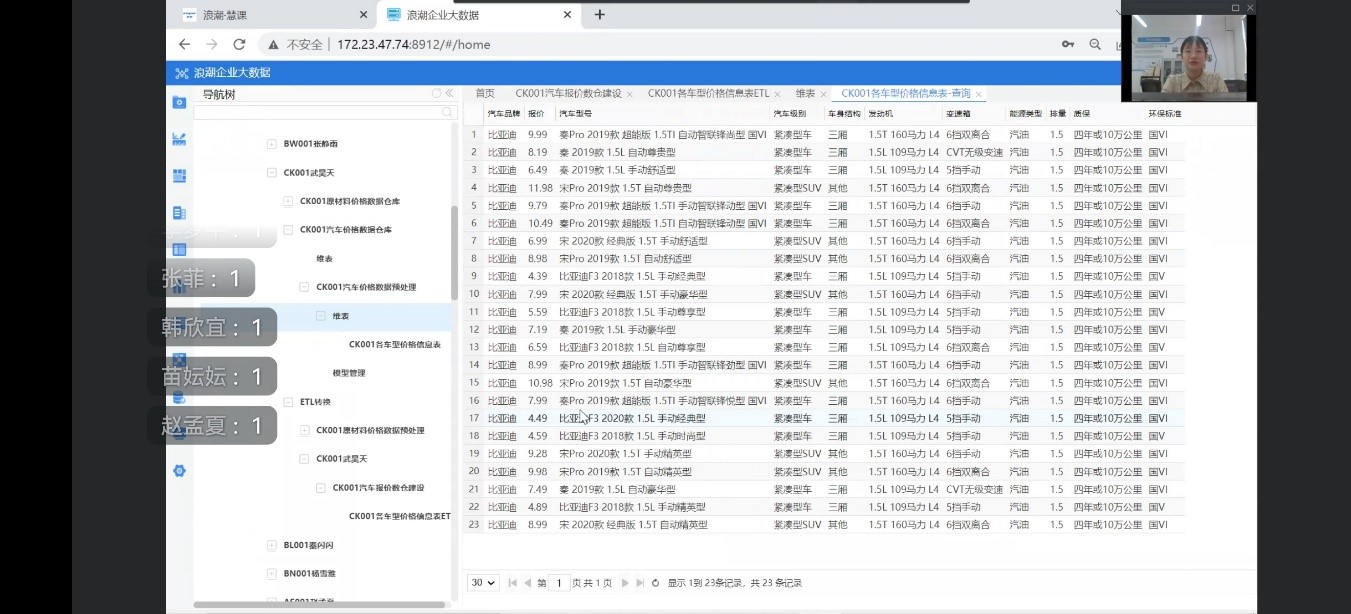The width and height of the screenshot is (1351, 614).
Task: Collapse the CK001汽车价格数据仓库 node
Action: pos(288,229)
